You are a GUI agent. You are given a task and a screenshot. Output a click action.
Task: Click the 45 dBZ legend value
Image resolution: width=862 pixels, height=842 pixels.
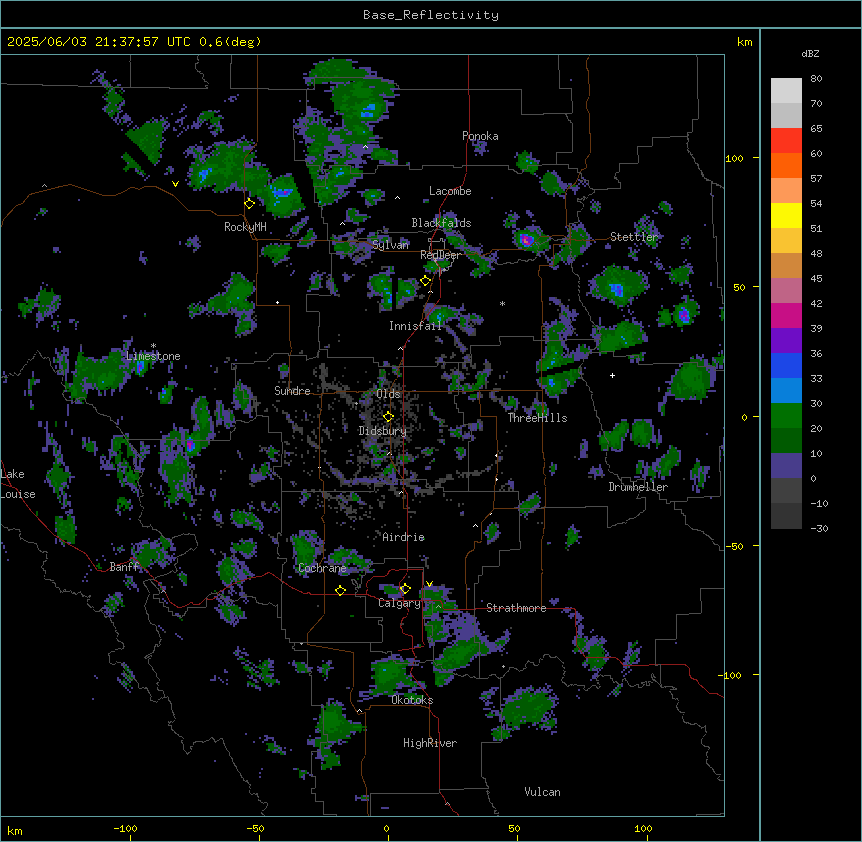click(x=816, y=279)
